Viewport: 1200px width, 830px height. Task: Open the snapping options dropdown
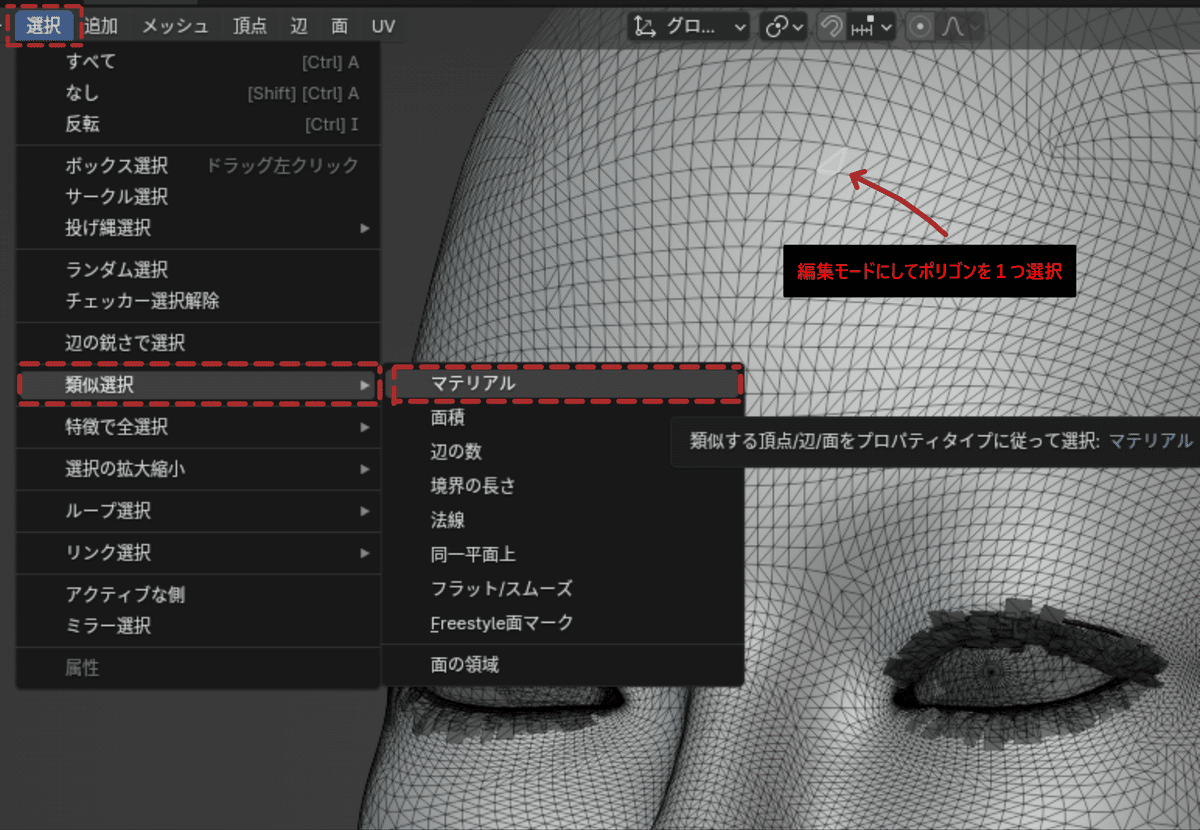(x=872, y=27)
